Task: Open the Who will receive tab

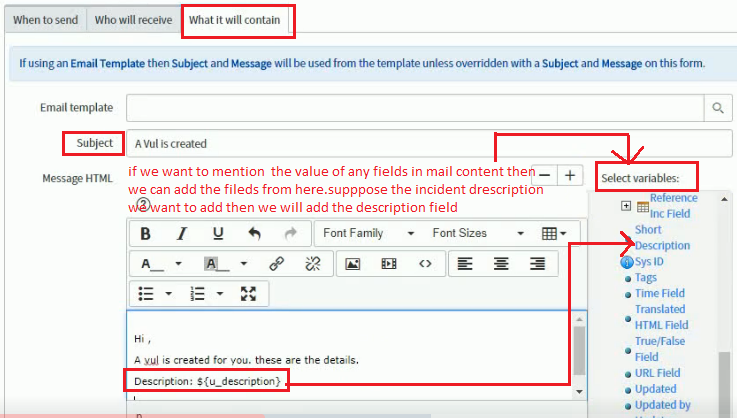Action: (x=132, y=20)
